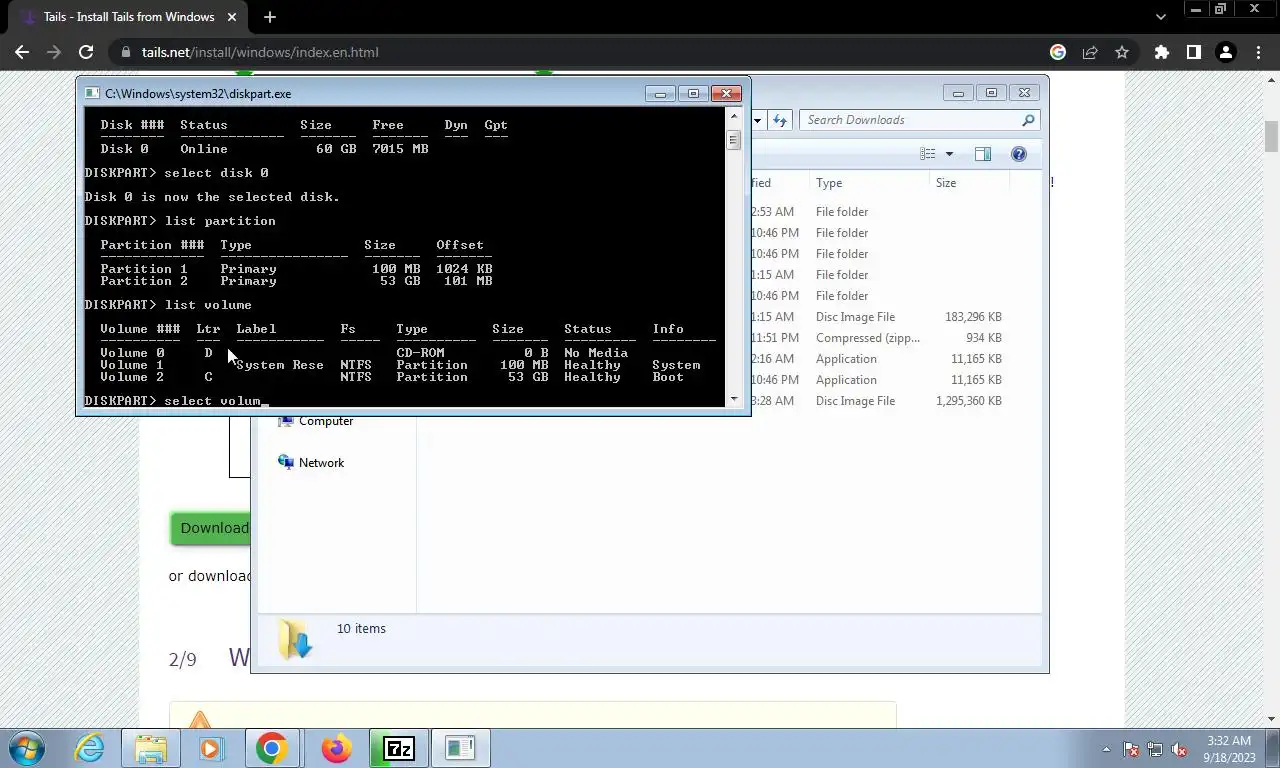Launch Windows Media Player from taskbar

pyautogui.click(x=210, y=748)
